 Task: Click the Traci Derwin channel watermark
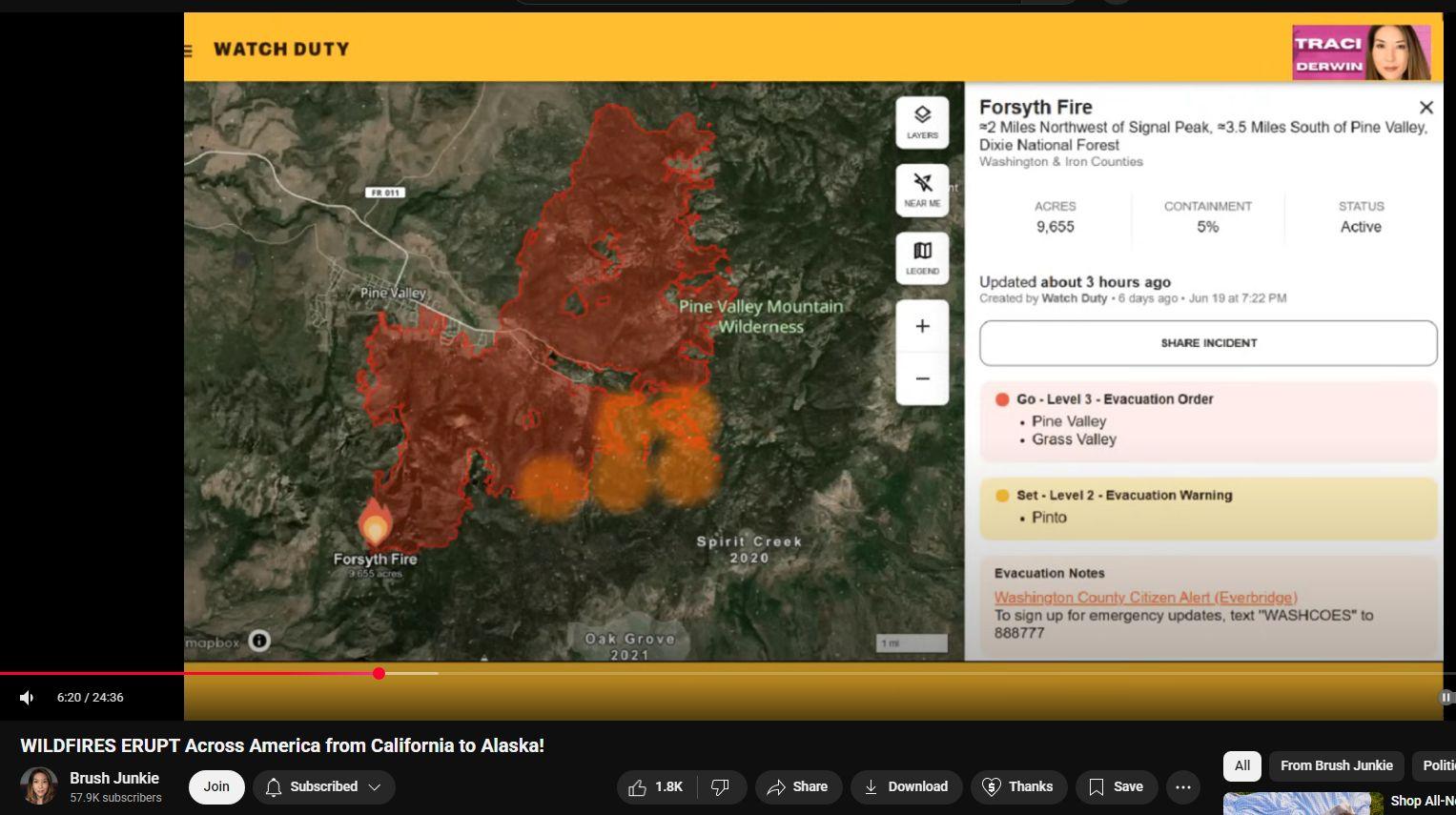1362,52
